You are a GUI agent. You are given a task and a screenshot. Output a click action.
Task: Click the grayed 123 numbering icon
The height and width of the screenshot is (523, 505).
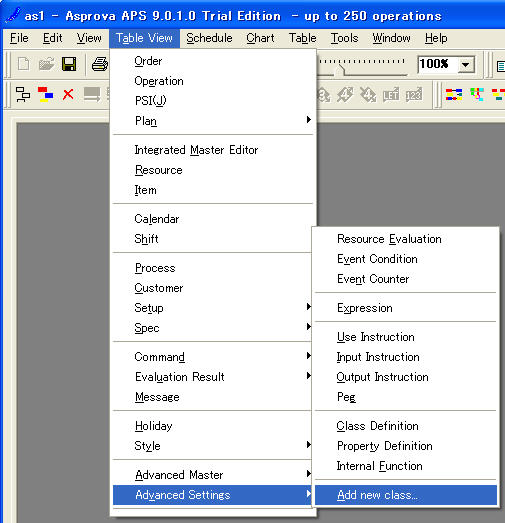tap(414, 95)
